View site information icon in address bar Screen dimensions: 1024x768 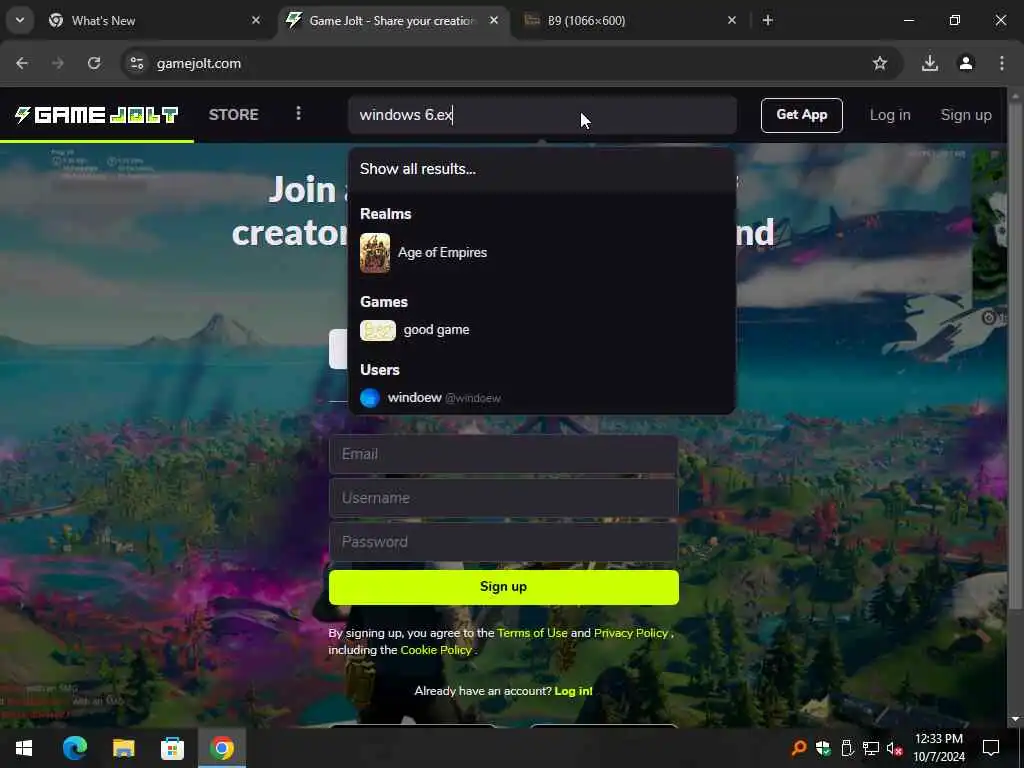coord(136,63)
